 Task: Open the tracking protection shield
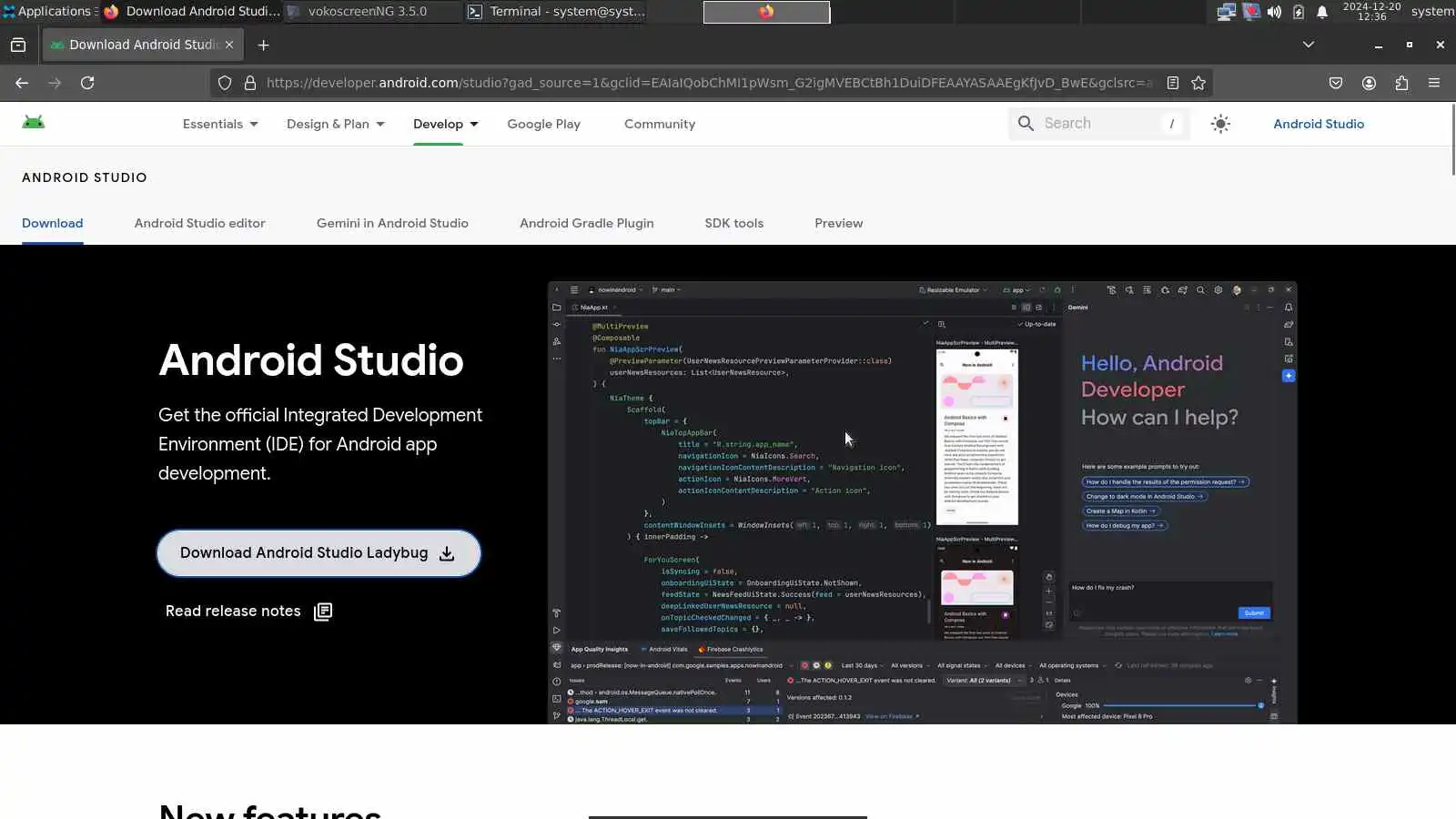point(225,83)
